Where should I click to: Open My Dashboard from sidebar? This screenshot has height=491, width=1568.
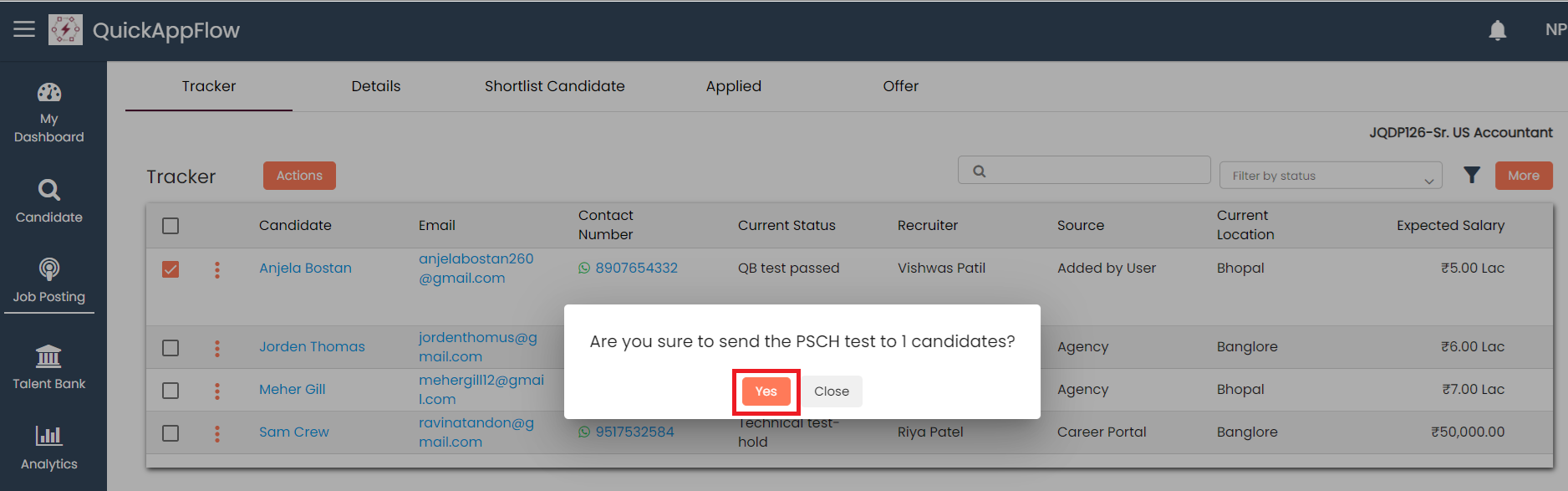[49, 113]
